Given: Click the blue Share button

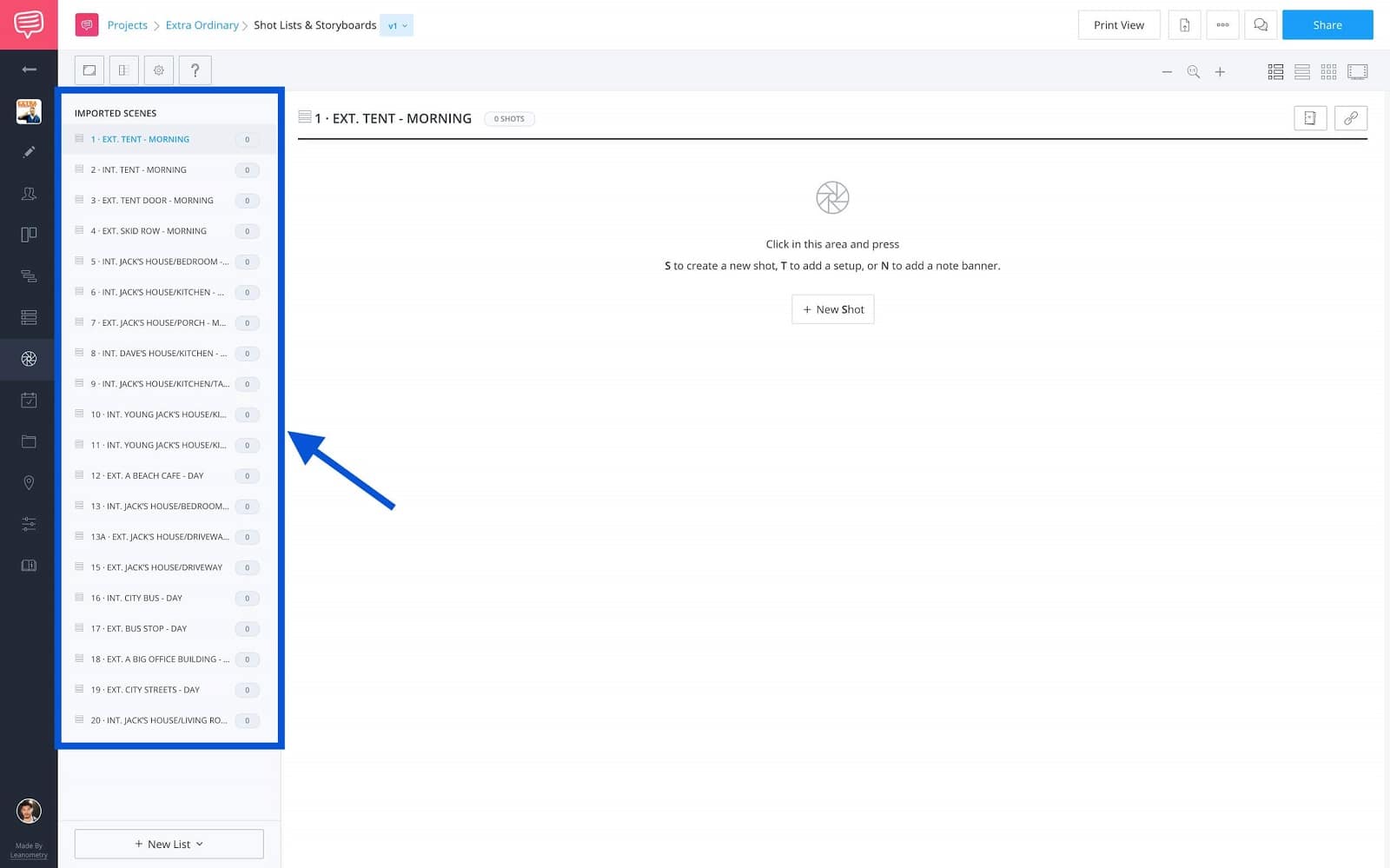Looking at the screenshot, I should coord(1327,25).
